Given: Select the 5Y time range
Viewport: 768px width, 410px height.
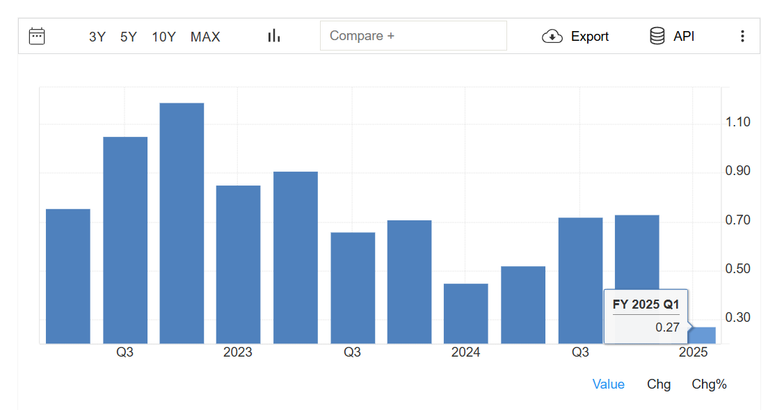Looking at the screenshot, I should click(128, 37).
